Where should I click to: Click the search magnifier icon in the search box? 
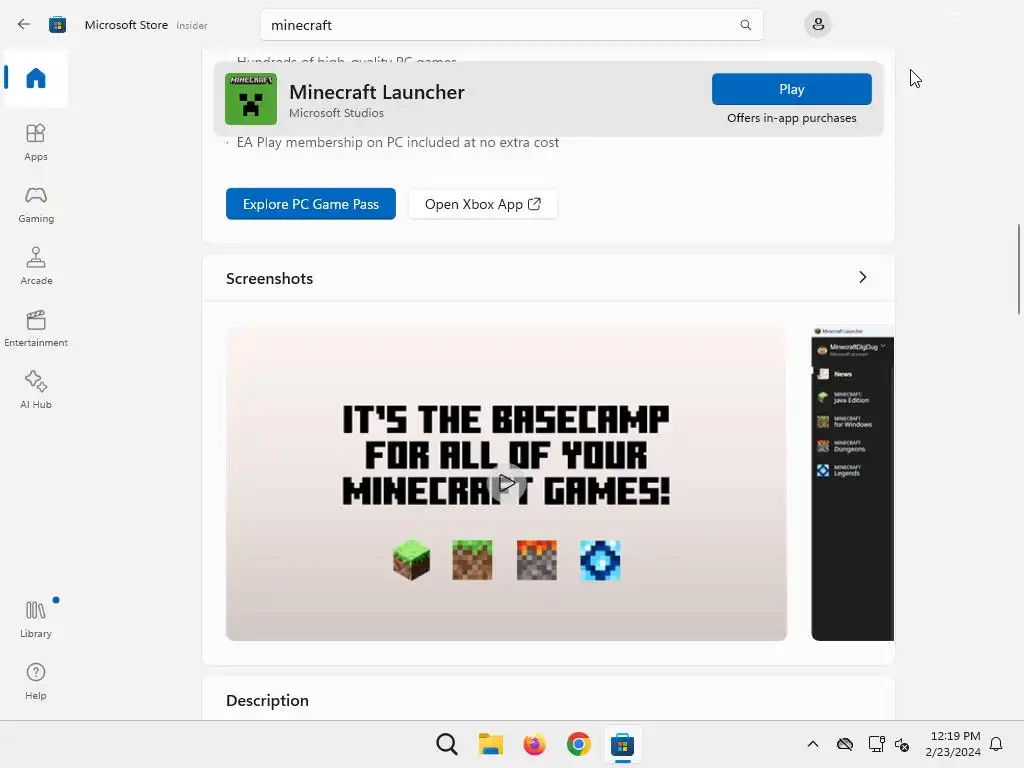(745, 25)
